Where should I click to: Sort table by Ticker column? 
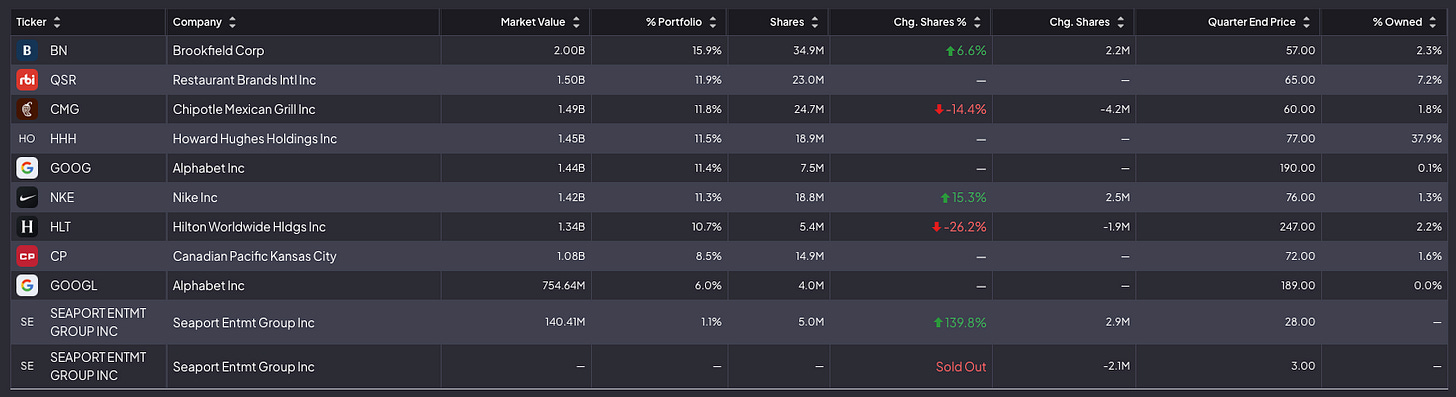[x=37, y=22]
